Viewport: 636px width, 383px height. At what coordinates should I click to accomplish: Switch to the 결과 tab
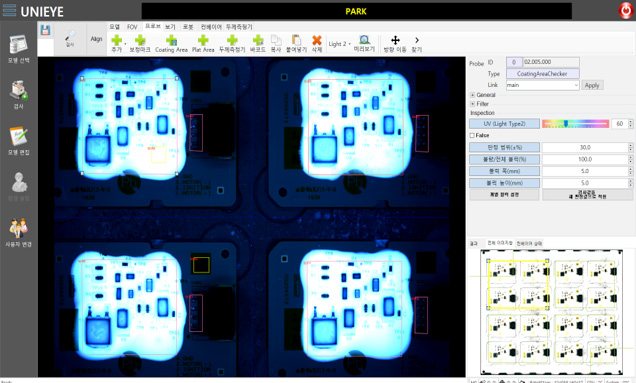click(x=474, y=243)
